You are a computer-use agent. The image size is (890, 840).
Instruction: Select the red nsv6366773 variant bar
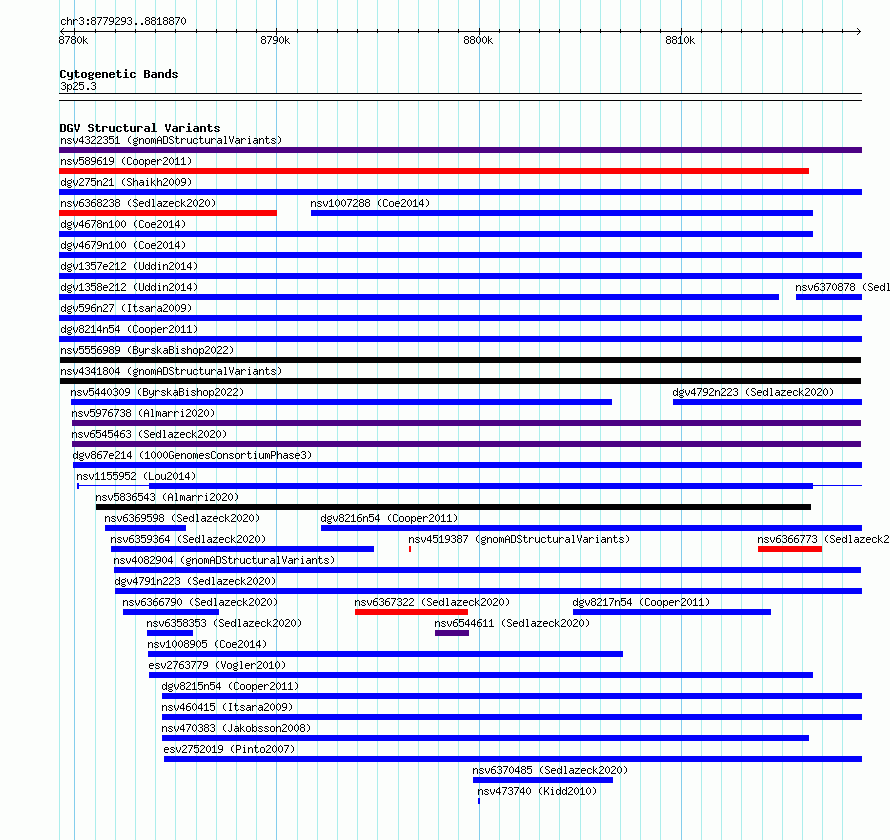pos(790,549)
